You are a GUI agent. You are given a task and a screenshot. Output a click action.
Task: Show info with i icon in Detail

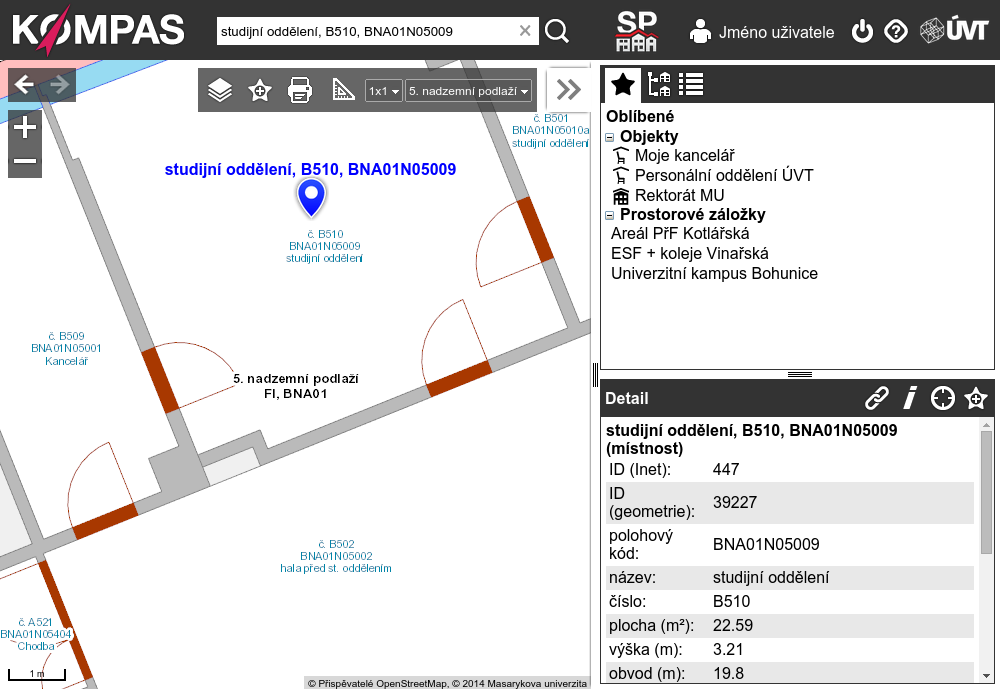910,398
